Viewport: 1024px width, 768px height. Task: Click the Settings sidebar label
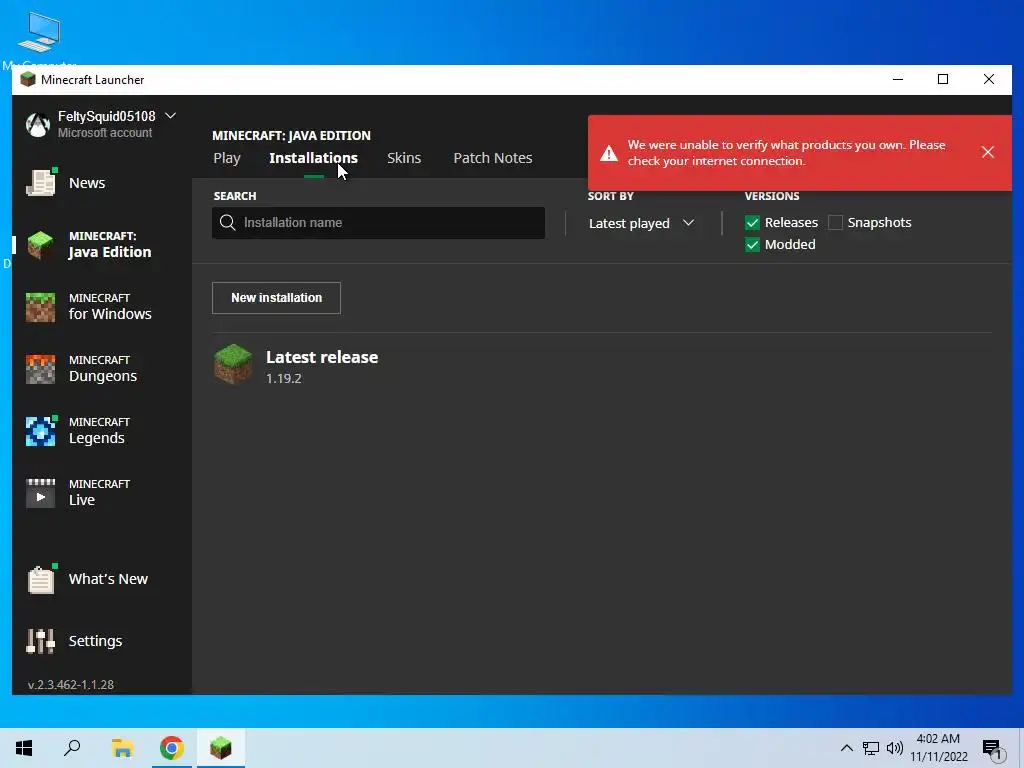click(95, 641)
